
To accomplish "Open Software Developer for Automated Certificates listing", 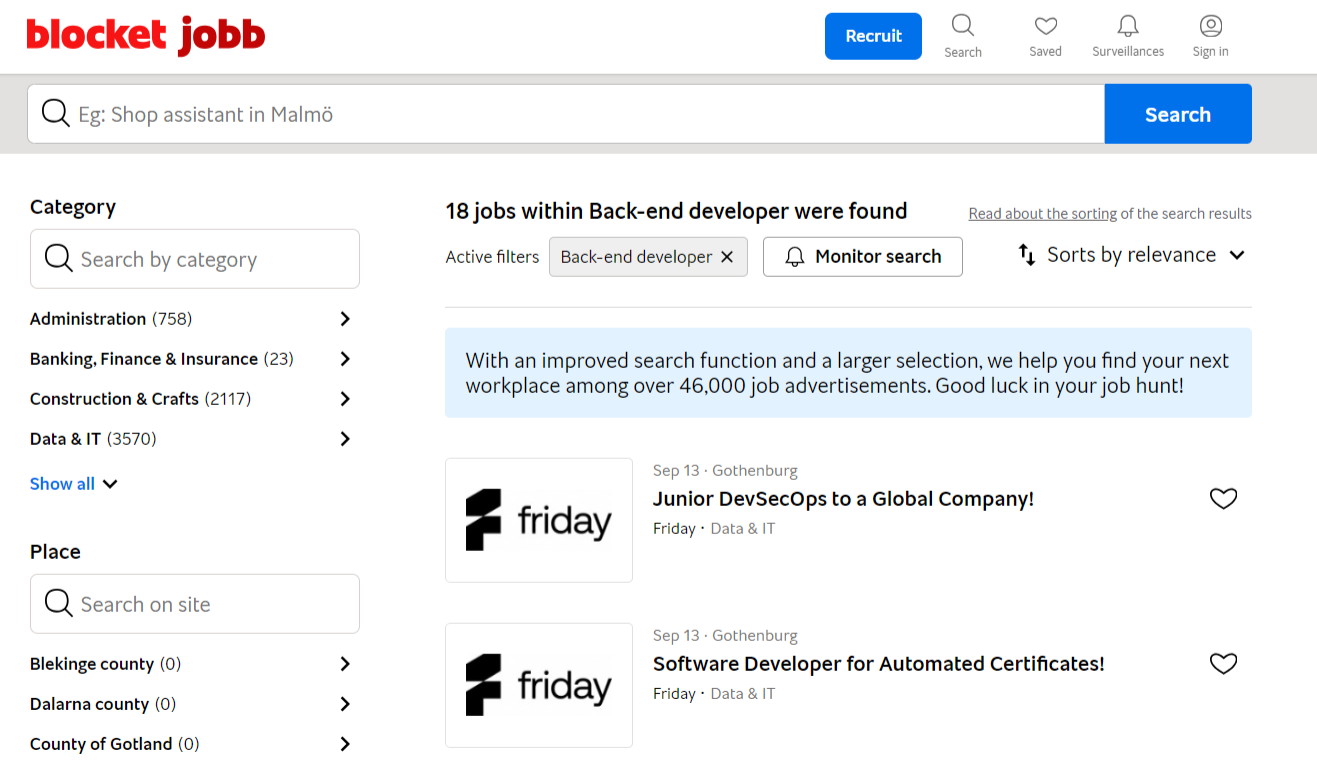I will 878,664.
